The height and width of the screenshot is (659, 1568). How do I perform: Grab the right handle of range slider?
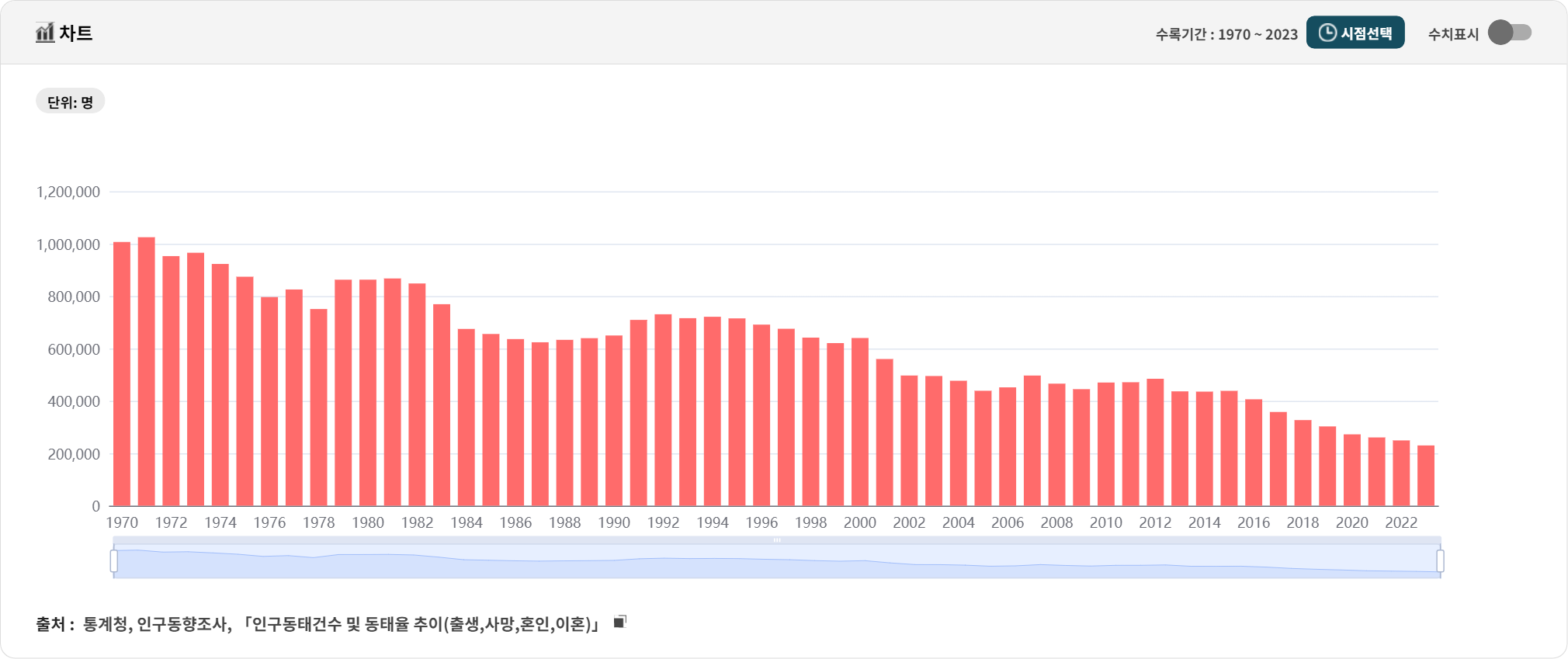coord(1441,560)
